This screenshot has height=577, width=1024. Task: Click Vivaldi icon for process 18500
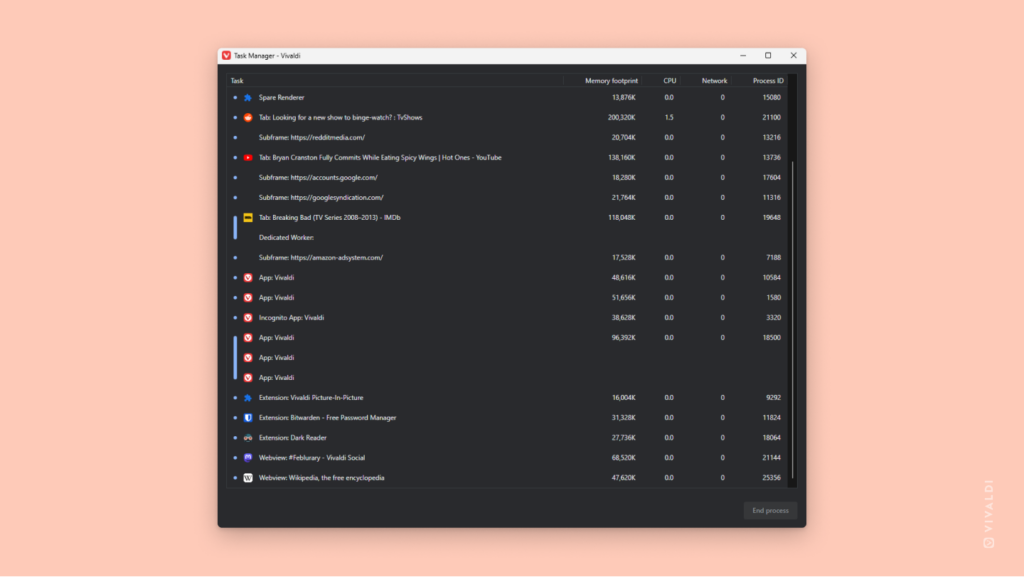pos(248,337)
